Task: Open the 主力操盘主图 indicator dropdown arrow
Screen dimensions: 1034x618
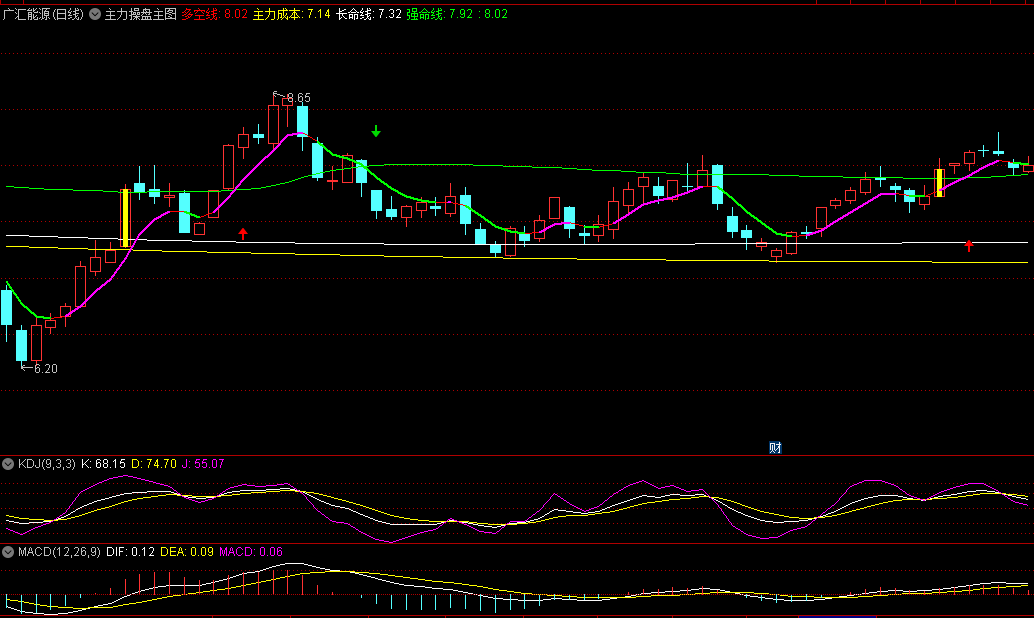Action: click(95, 15)
